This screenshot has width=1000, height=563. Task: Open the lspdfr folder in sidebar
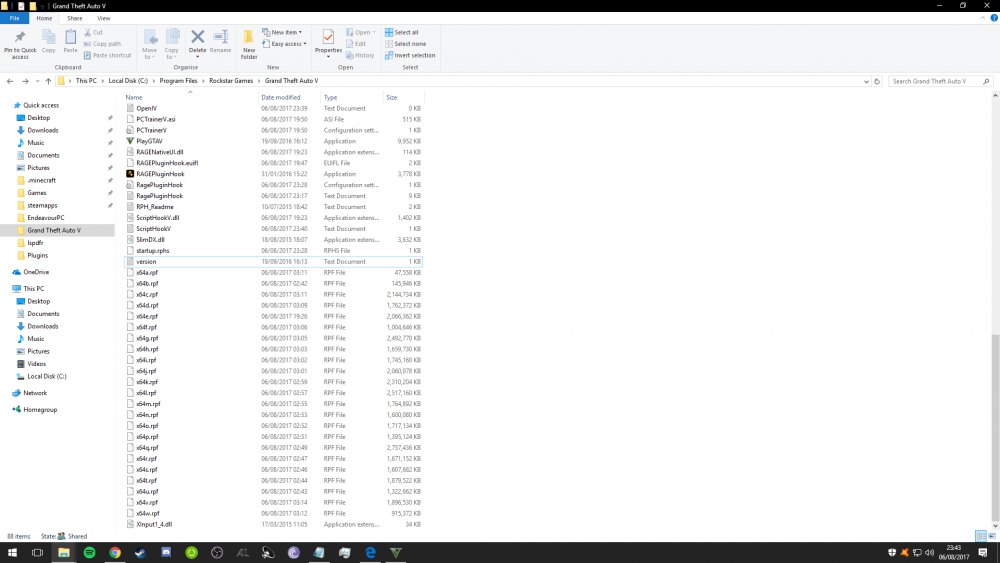(35, 243)
